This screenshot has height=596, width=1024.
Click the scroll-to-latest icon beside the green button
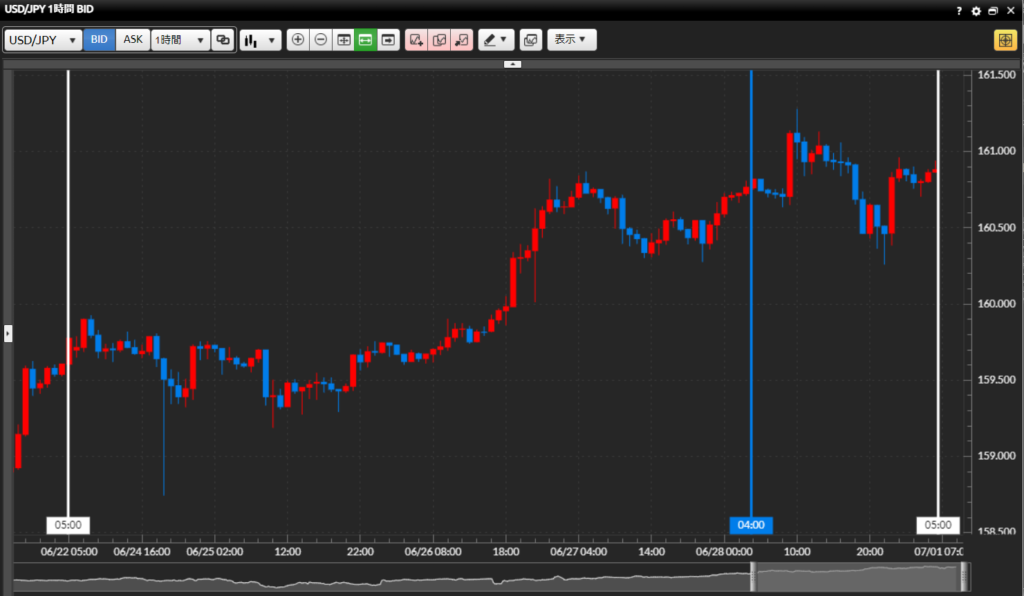pyautogui.click(x=388, y=40)
